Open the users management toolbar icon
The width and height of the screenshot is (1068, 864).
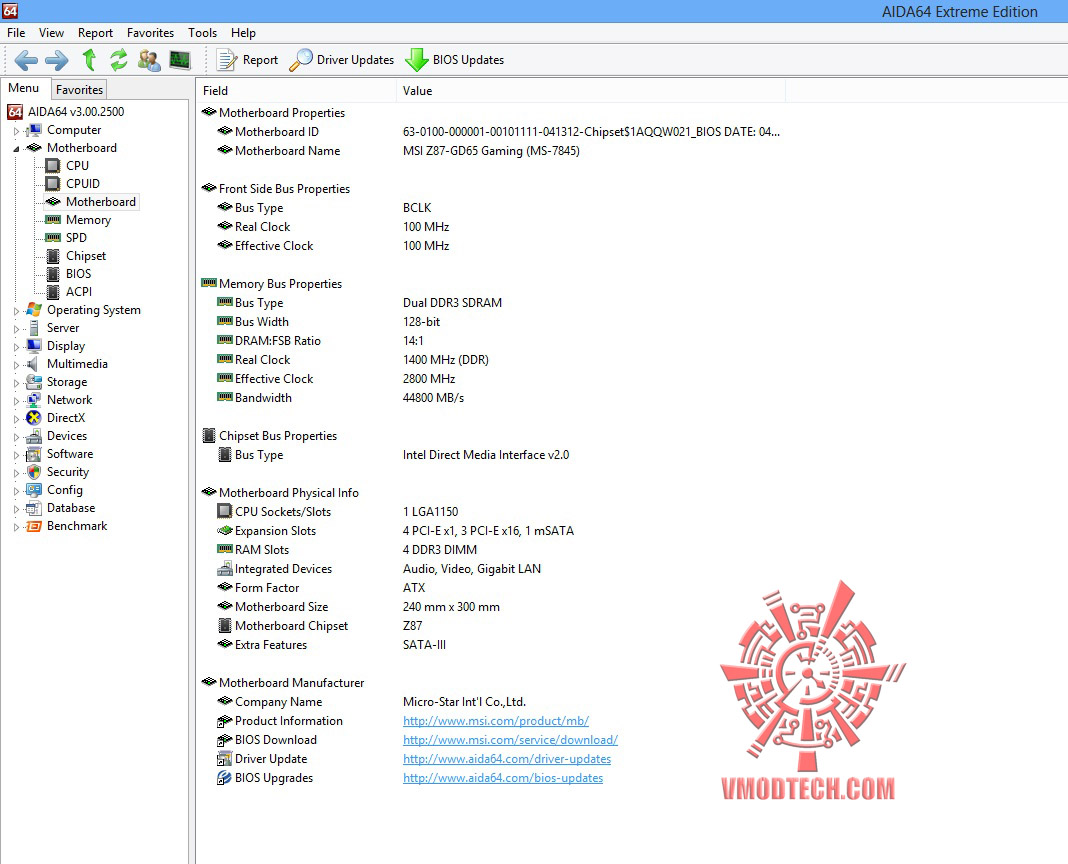click(149, 60)
